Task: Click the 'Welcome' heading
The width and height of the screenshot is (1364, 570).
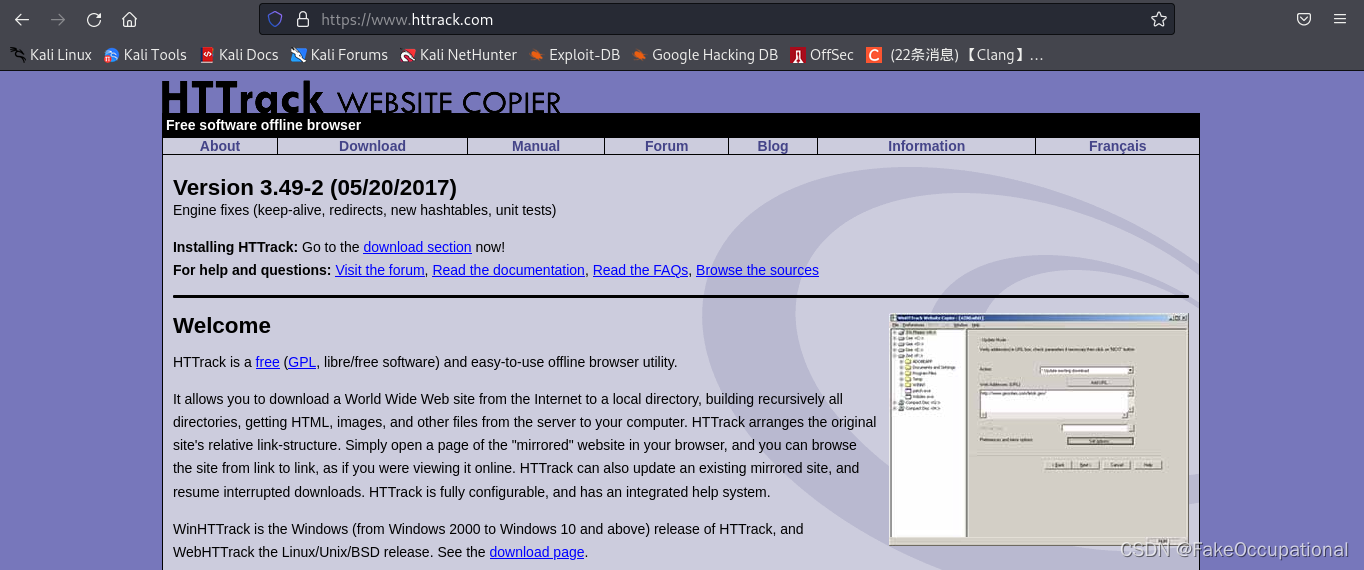Action: point(222,326)
